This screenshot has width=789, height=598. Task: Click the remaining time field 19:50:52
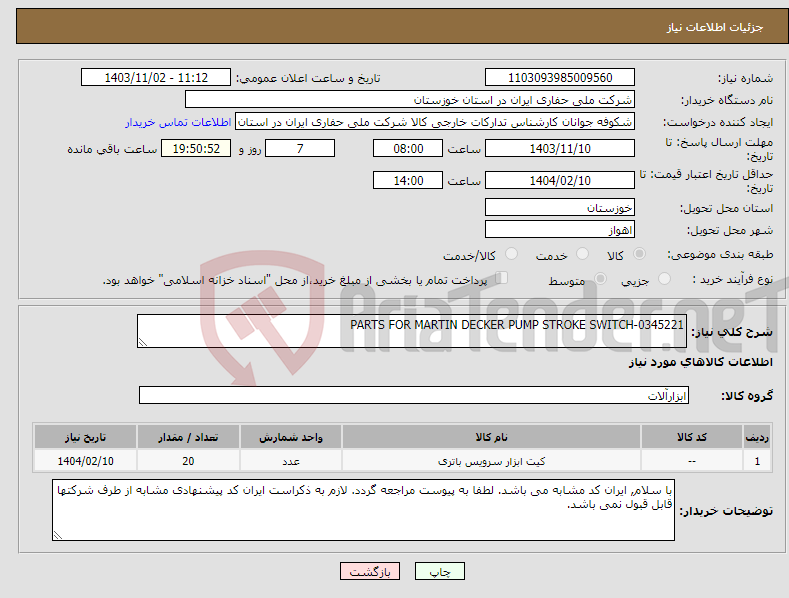coord(196,148)
